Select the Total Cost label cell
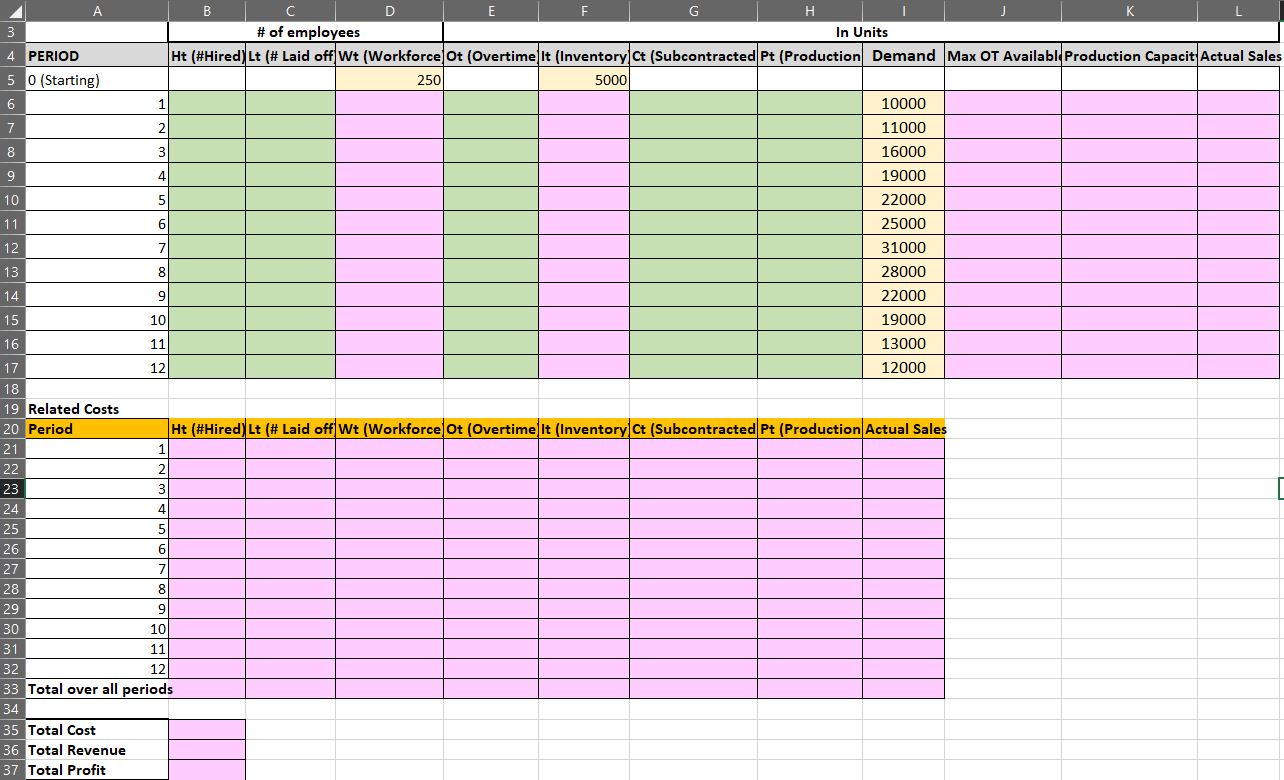Viewport: 1284px width, 780px height. click(x=62, y=730)
